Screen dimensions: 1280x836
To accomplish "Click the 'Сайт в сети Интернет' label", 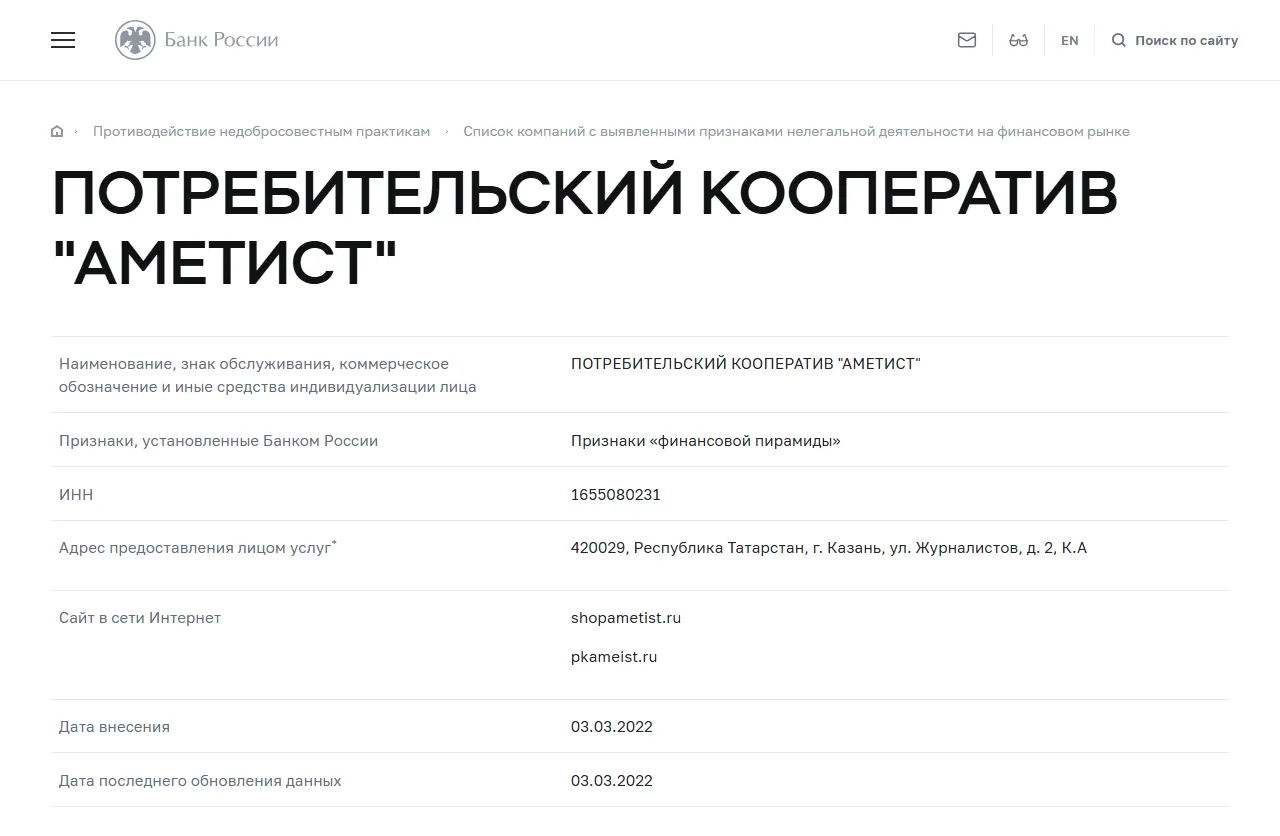I will 140,618.
